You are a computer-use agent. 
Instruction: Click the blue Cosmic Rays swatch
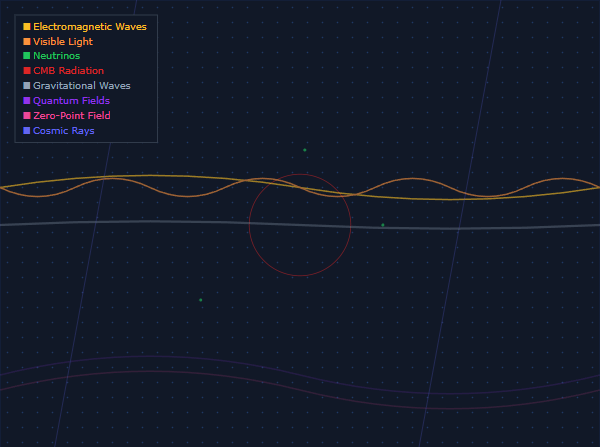coord(27,131)
